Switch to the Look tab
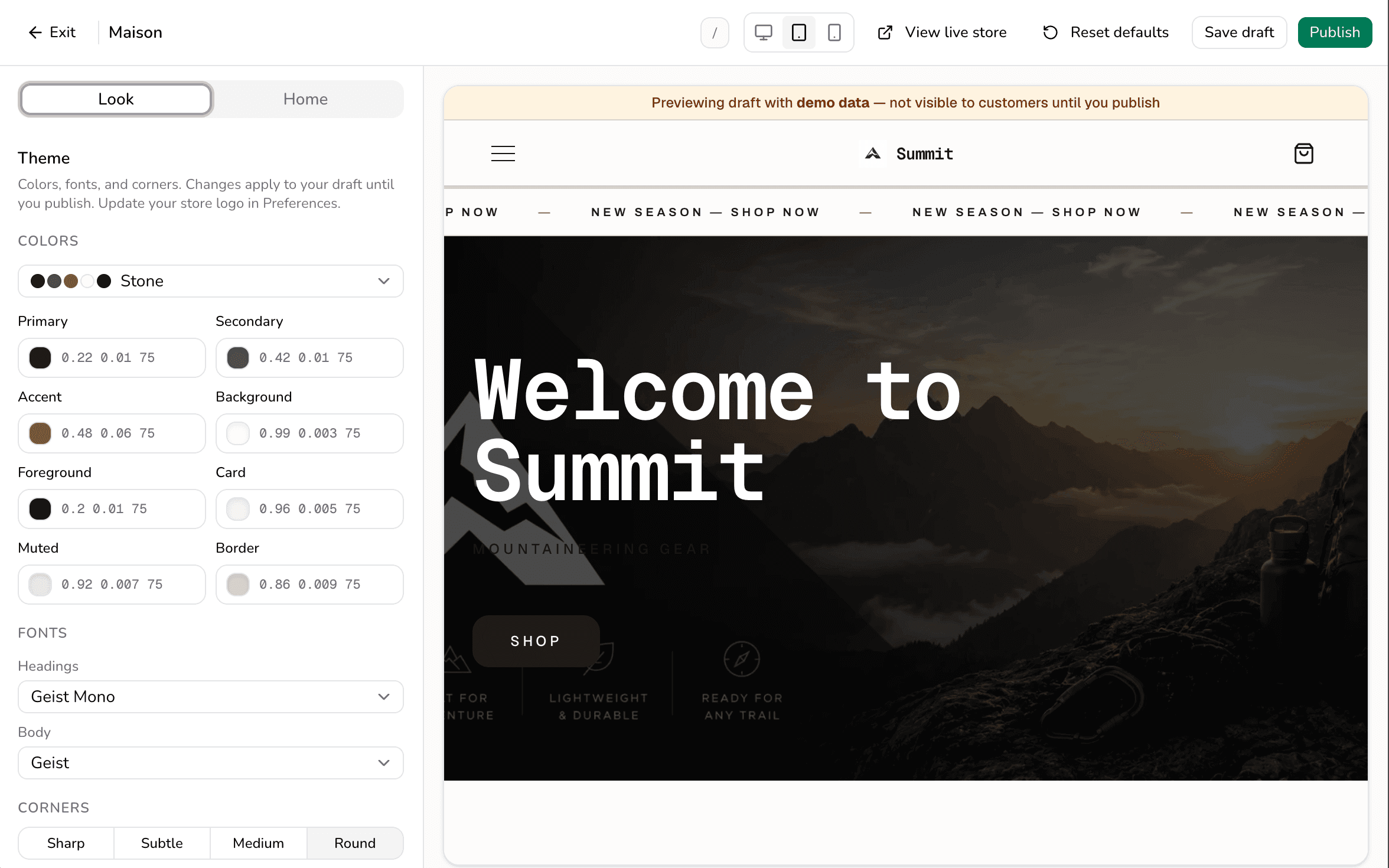This screenshot has height=868, width=1389. (x=116, y=99)
